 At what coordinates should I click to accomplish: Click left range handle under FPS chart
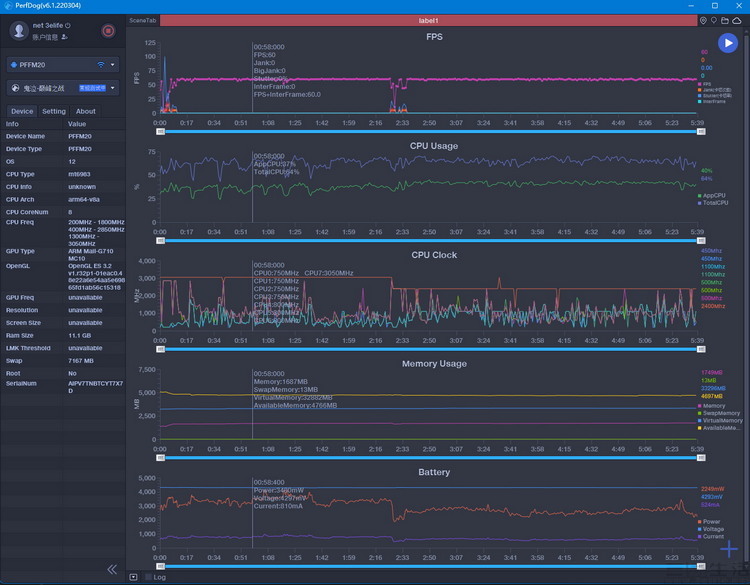161,132
